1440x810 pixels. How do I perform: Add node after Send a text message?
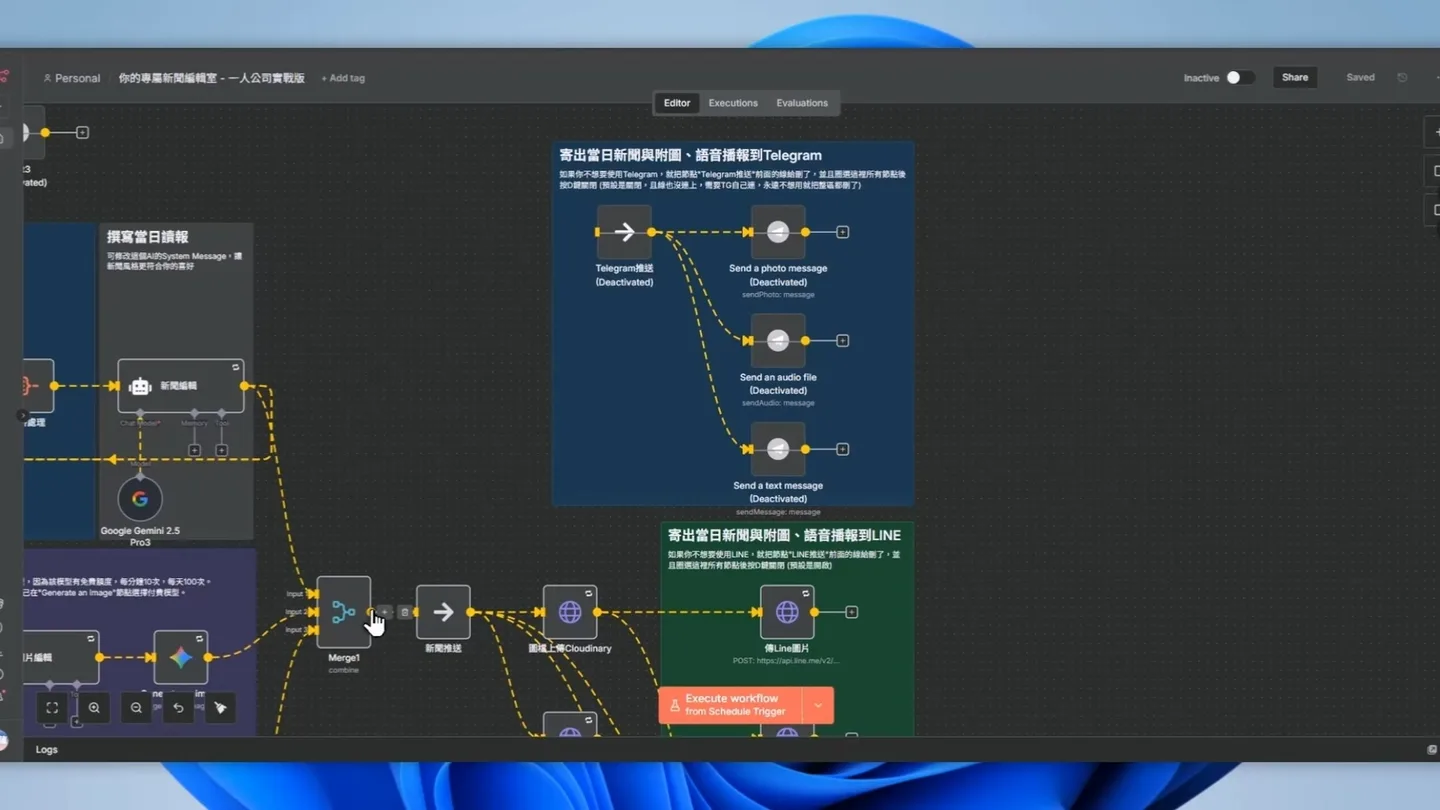point(843,449)
